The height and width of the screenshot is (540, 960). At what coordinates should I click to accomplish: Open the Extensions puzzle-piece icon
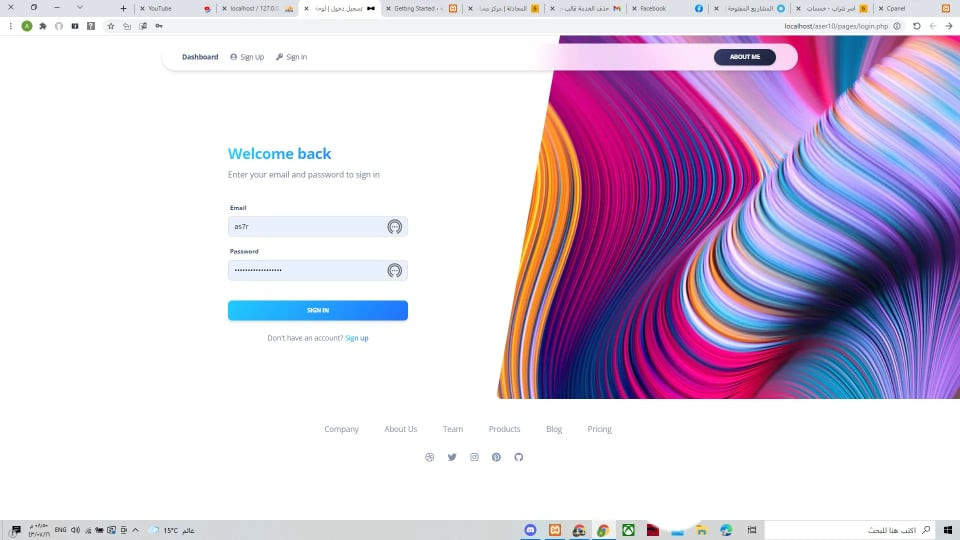pos(43,26)
